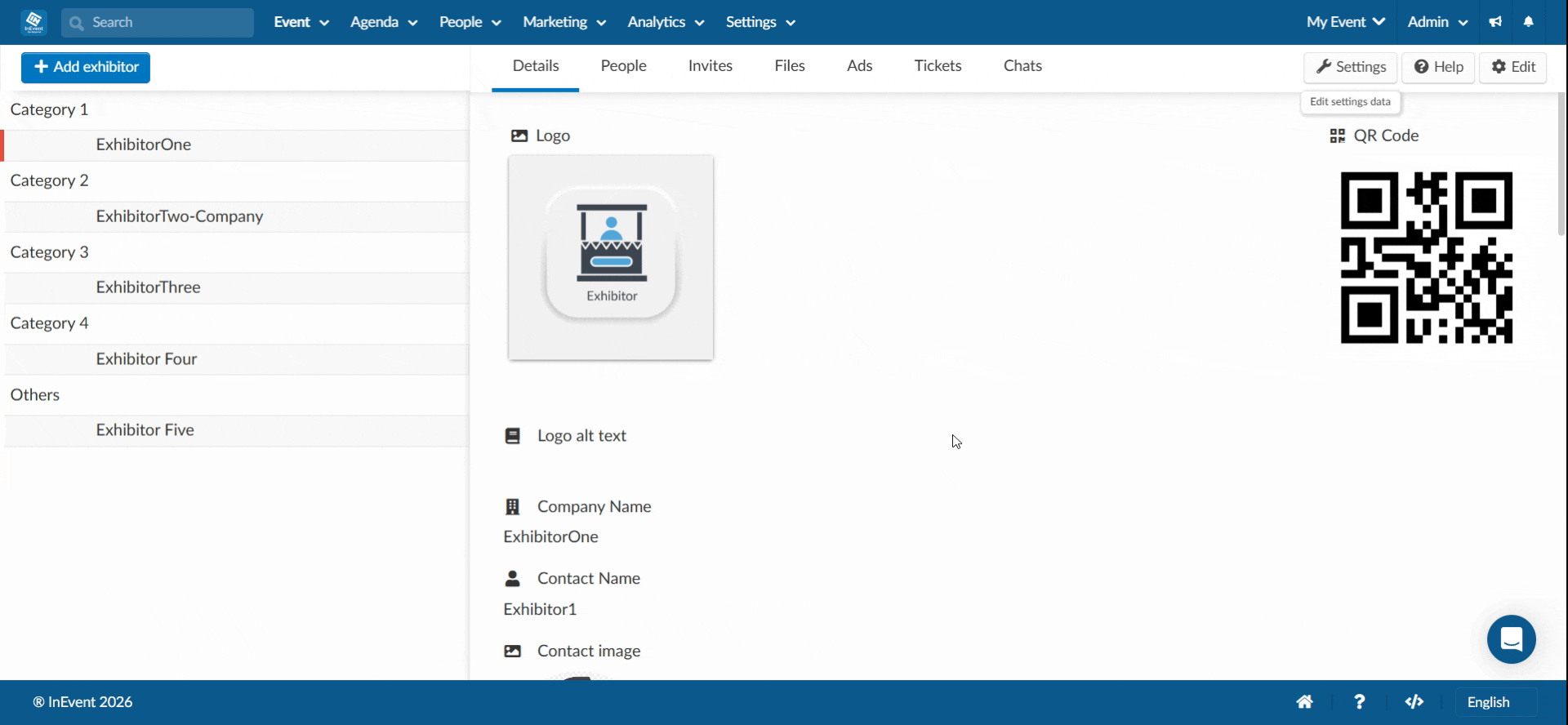
Task: Open the live chat support bubble
Action: coord(1512,639)
